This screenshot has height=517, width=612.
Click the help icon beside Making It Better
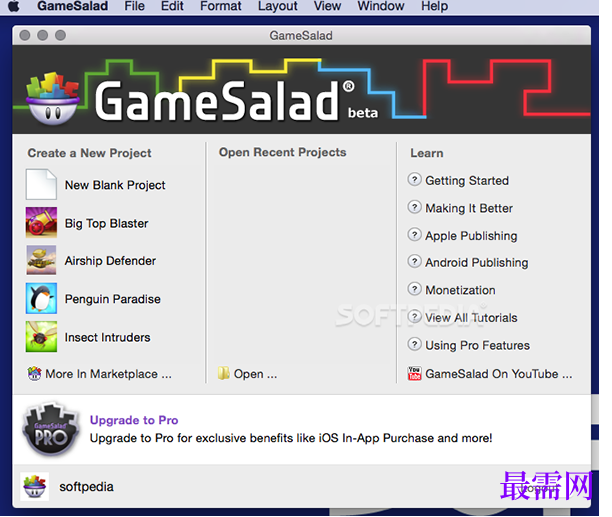coord(415,207)
